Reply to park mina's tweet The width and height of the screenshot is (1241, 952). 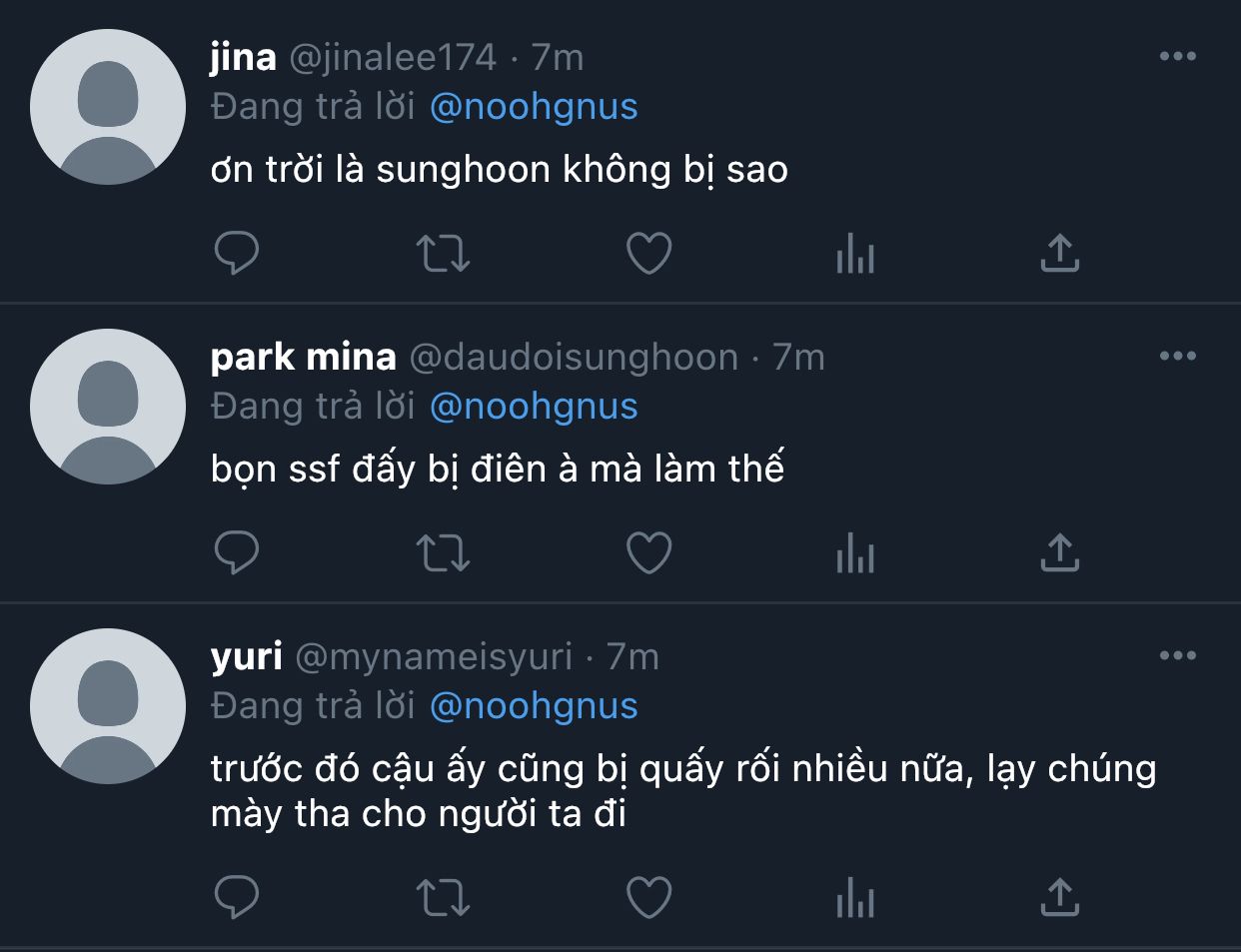(237, 552)
